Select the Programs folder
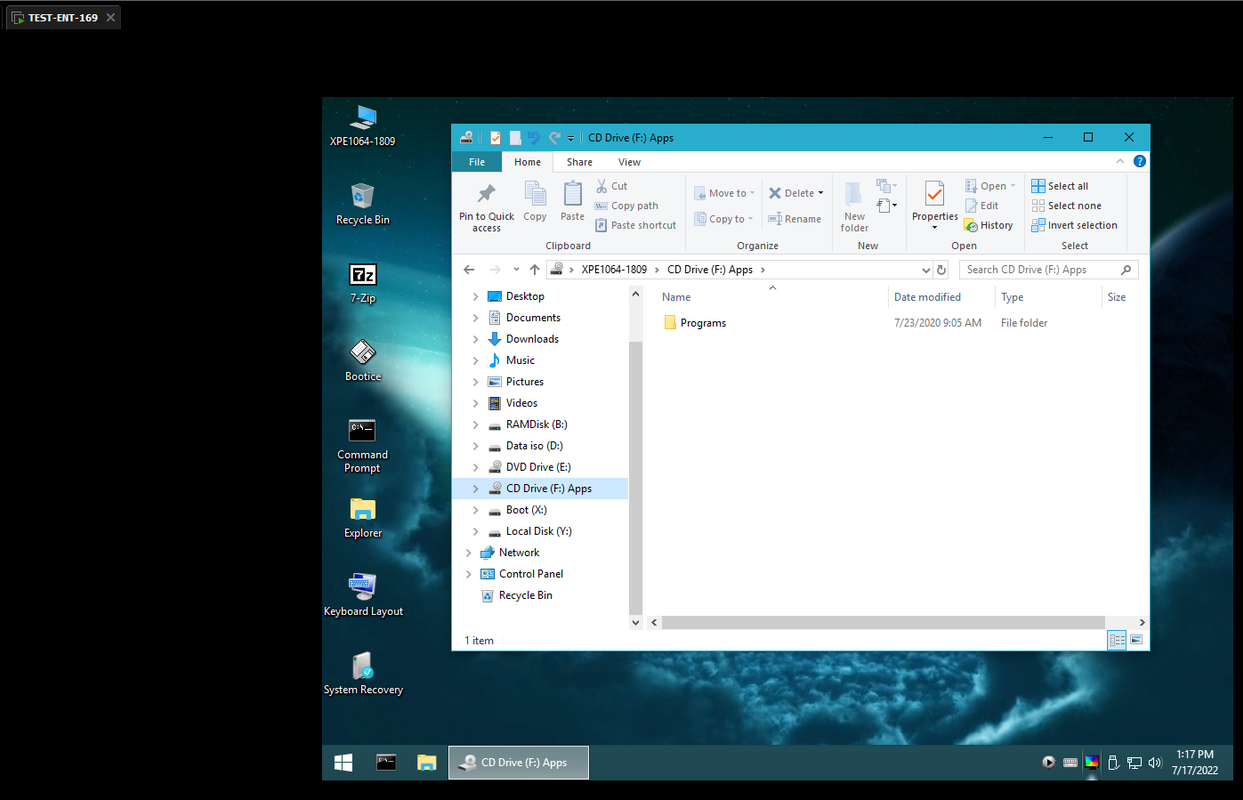This screenshot has width=1243, height=800. [x=694, y=323]
